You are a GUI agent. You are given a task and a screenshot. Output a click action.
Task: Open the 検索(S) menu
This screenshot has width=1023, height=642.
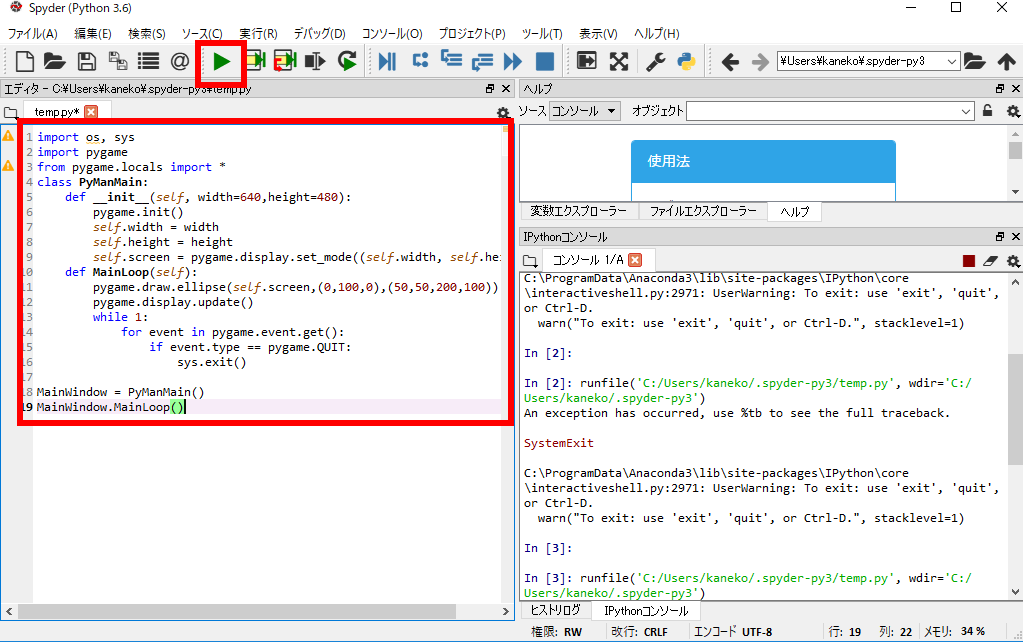(x=147, y=33)
